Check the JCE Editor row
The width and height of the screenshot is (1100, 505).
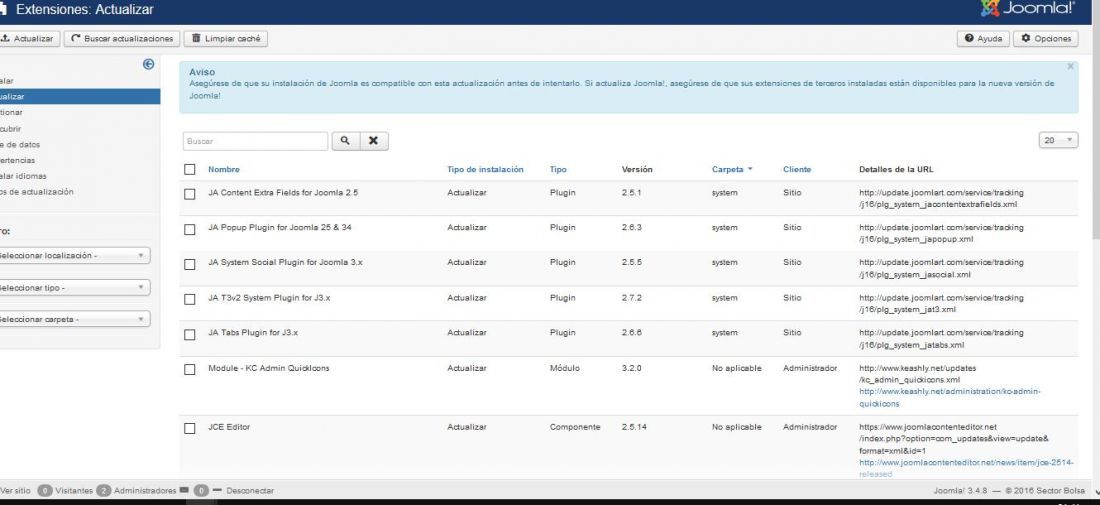(189, 429)
